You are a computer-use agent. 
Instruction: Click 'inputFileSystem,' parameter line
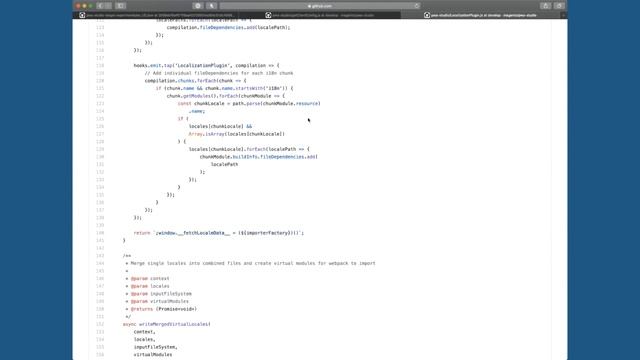(156, 347)
